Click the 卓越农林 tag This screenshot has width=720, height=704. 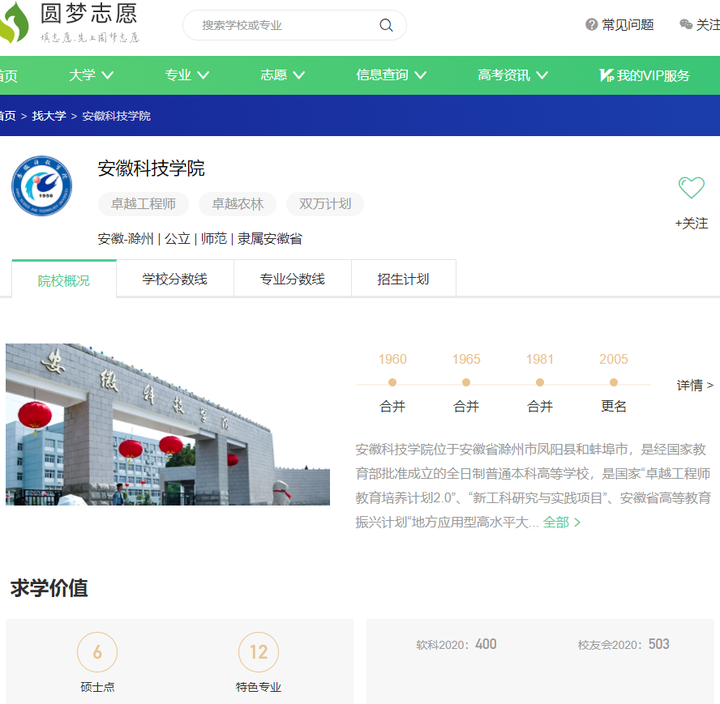click(x=237, y=204)
